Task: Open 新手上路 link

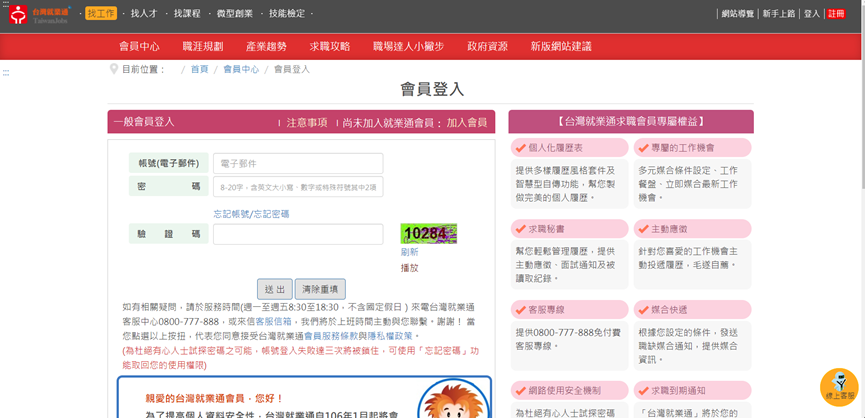Action: coord(779,14)
